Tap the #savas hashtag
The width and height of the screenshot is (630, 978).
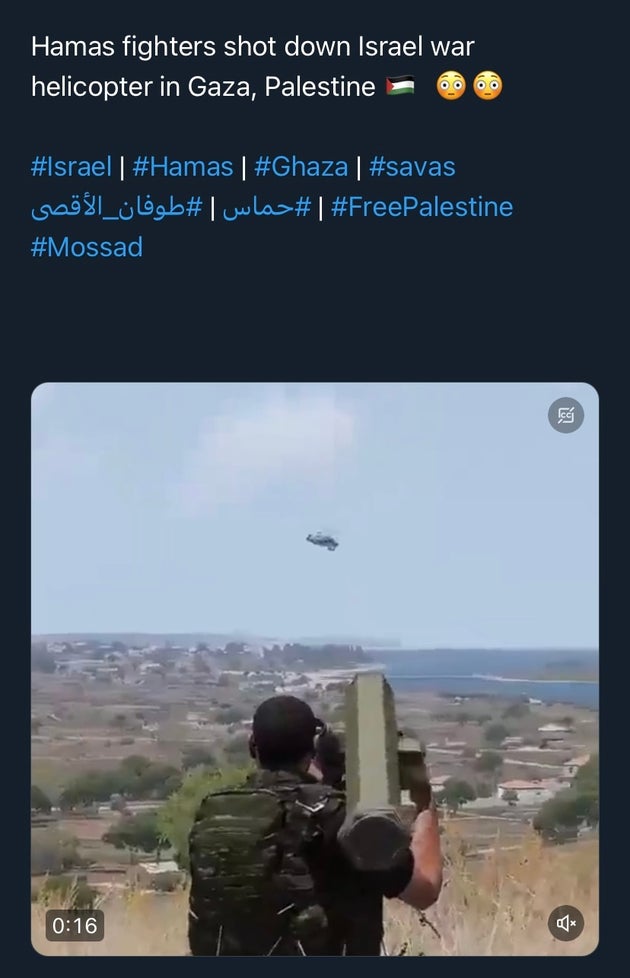[412, 166]
